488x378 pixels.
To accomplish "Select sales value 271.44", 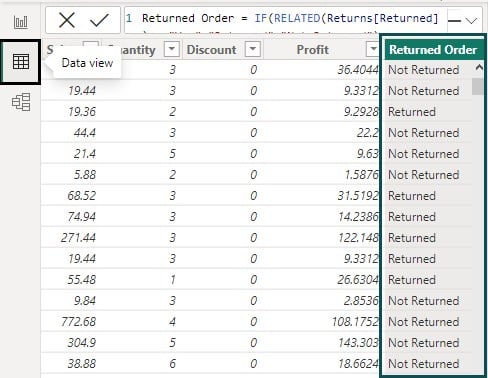I will coord(78,238).
